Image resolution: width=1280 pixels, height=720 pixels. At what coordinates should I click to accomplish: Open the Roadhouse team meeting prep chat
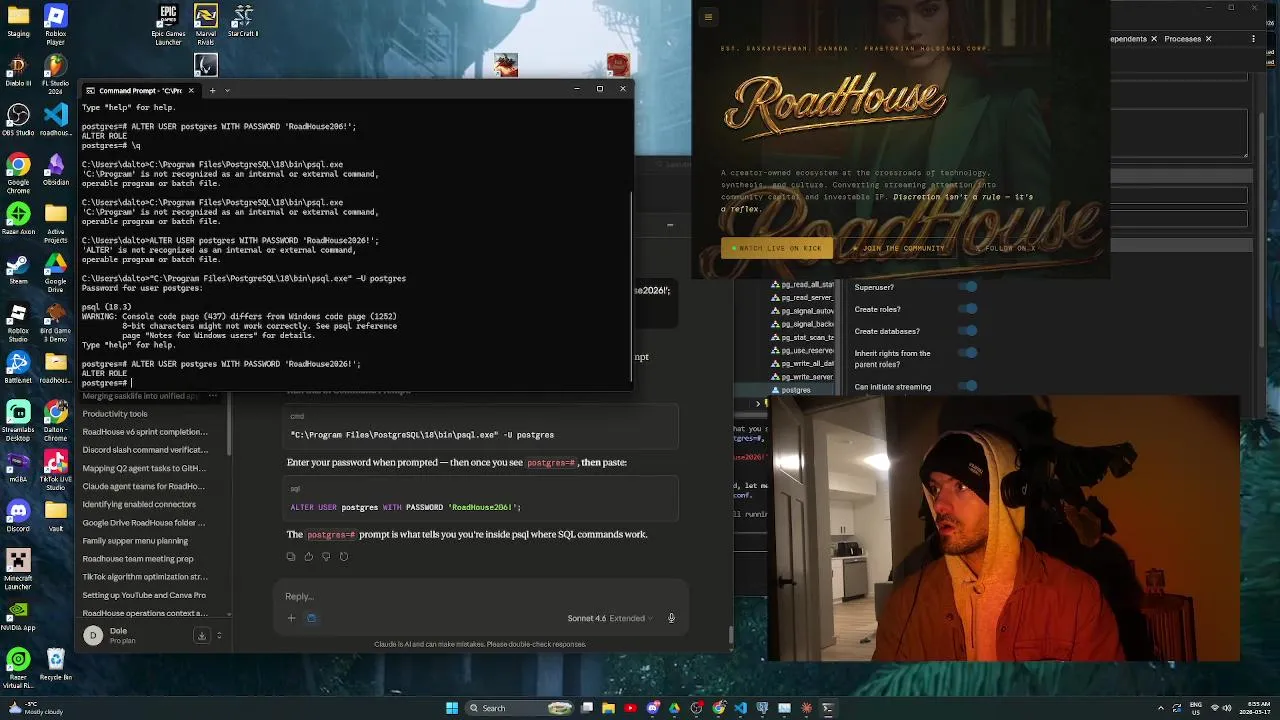[x=138, y=559]
